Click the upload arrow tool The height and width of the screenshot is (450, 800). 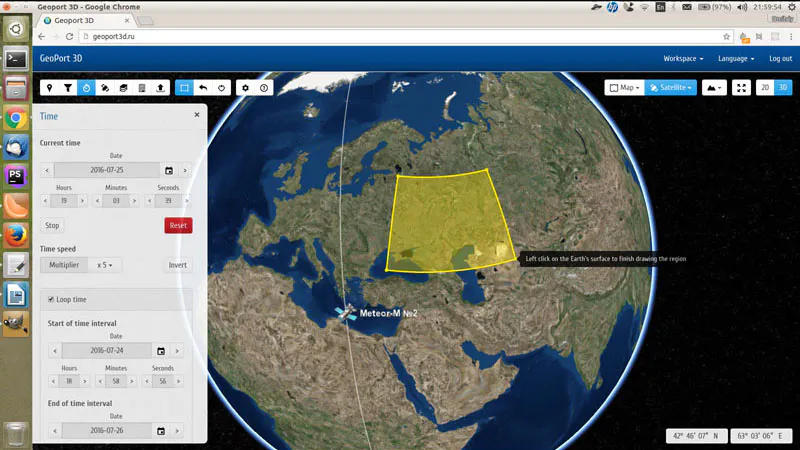160,88
